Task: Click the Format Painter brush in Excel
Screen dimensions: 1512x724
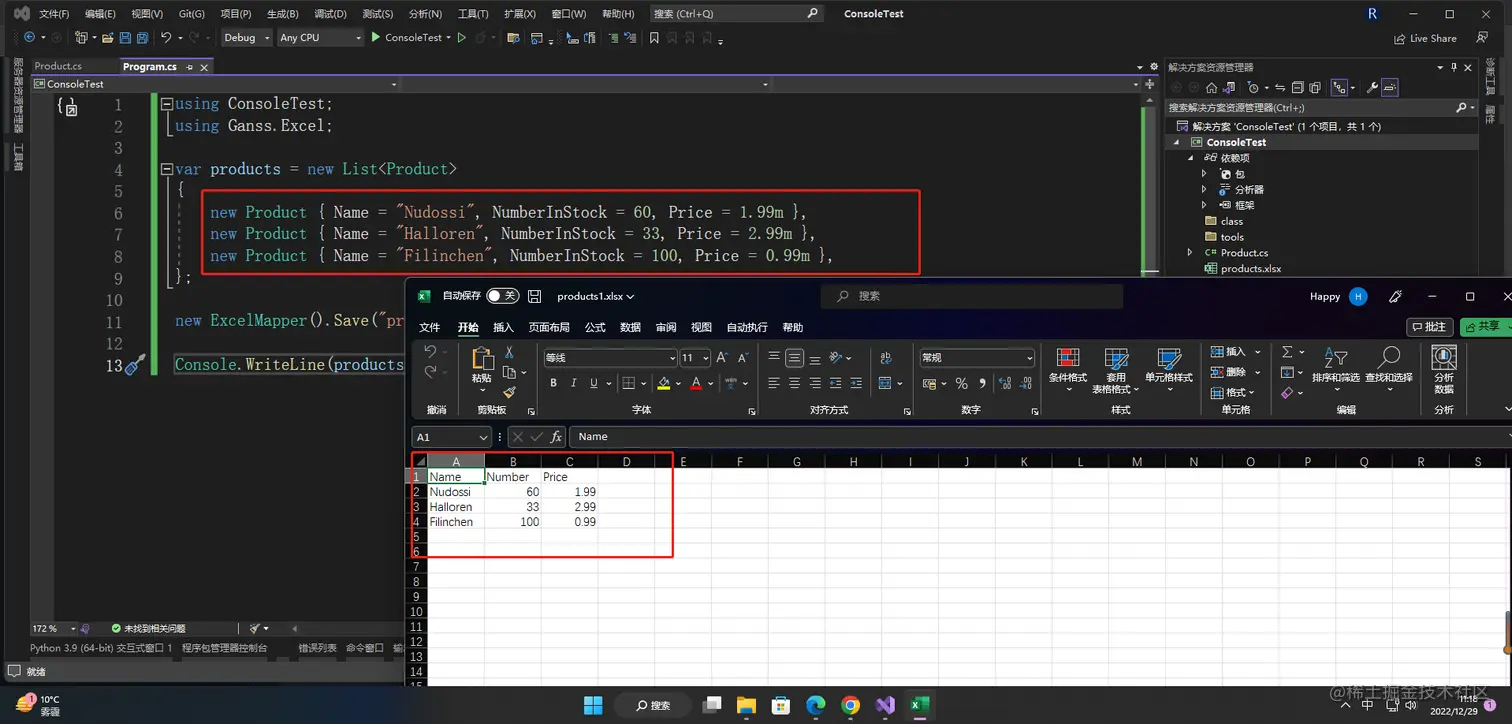Action: point(509,393)
